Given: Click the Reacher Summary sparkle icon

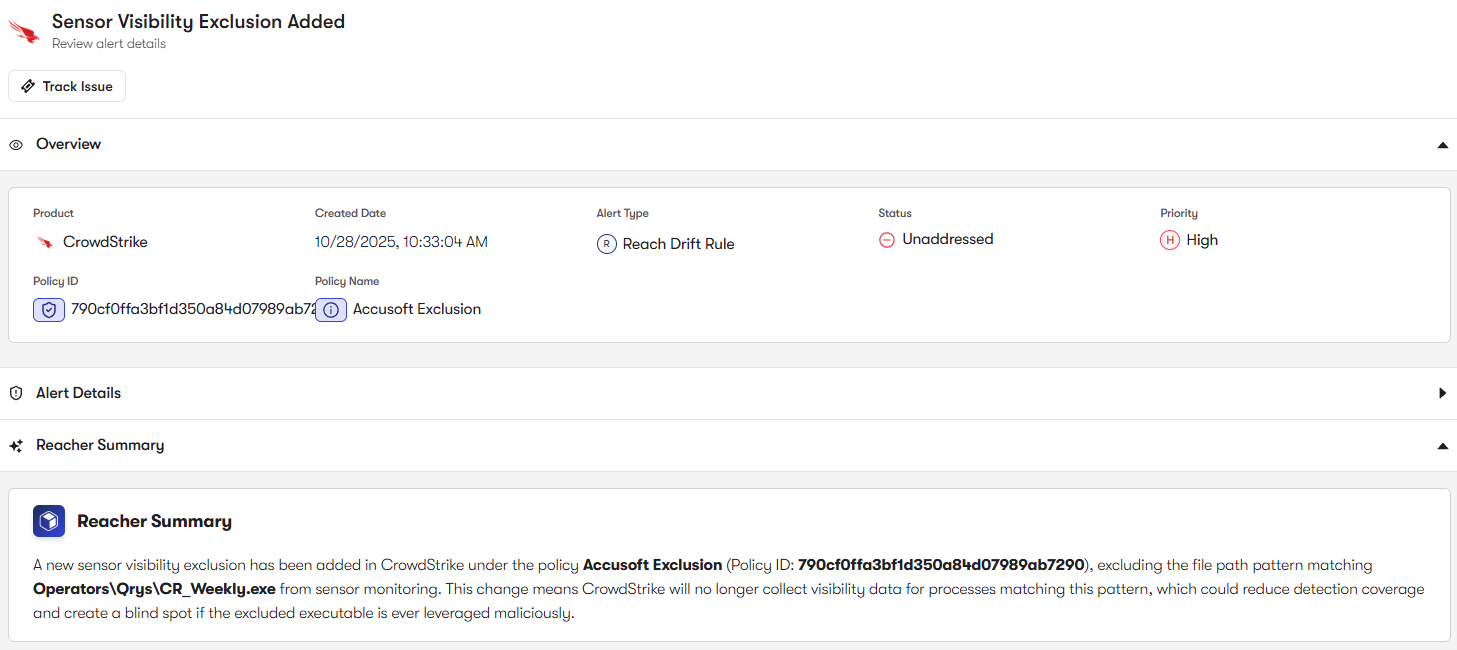Looking at the screenshot, I should pos(16,446).
